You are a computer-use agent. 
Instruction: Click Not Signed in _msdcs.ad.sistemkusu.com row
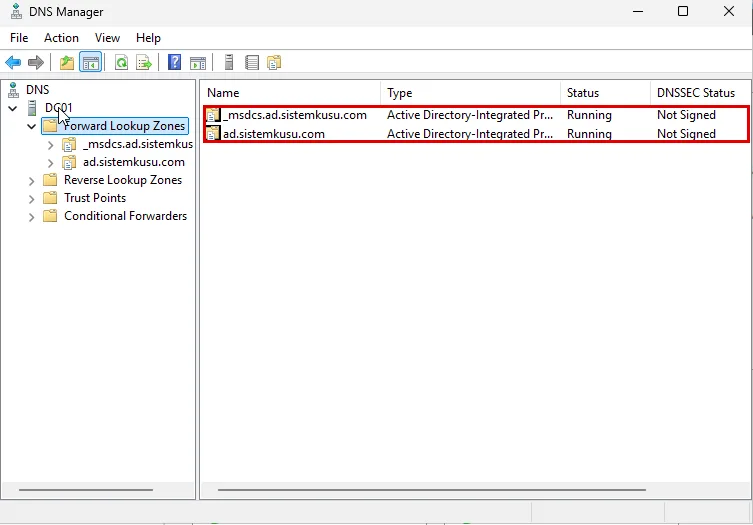pyautogui.click(x=686, y=115)
